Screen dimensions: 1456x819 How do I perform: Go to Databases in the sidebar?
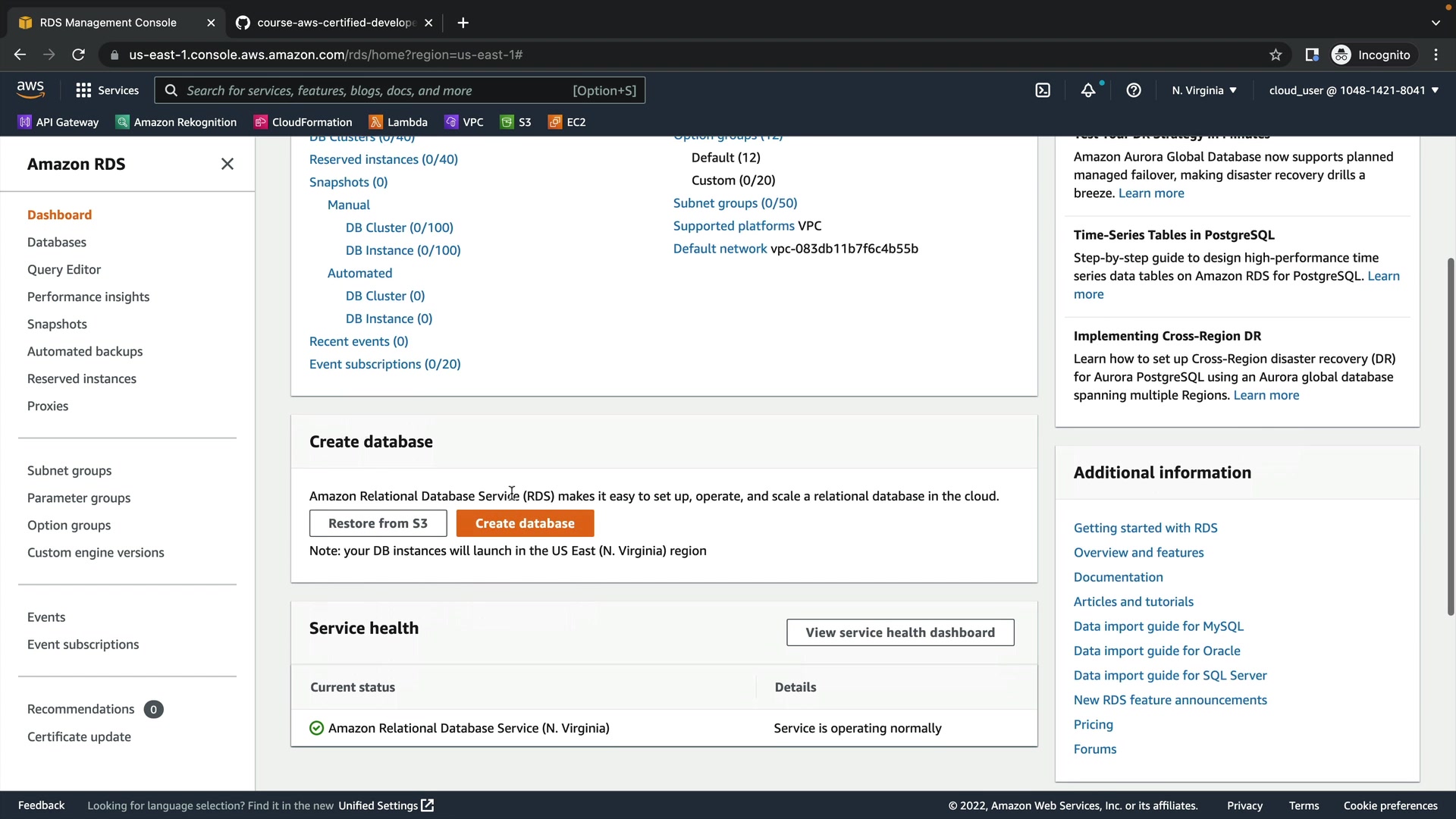(57, 242)
